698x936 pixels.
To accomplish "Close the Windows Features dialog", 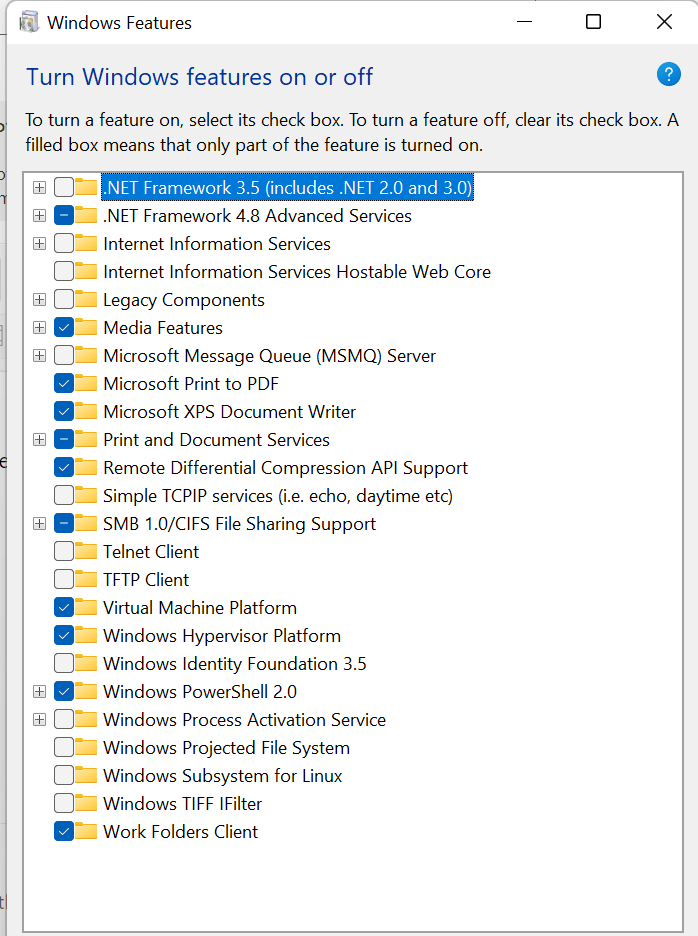I will (x=664, y=22).
